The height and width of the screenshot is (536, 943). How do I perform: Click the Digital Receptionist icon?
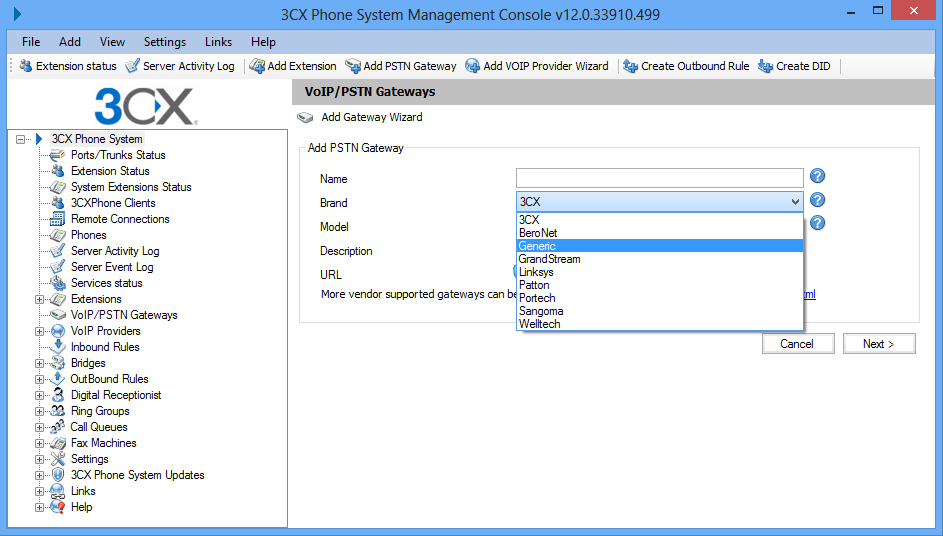pos(58,395)
